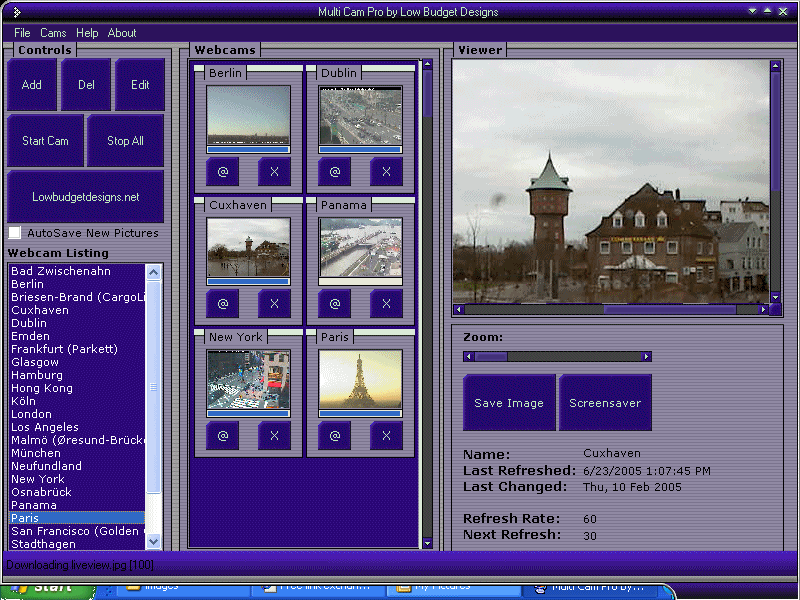This screenshot has height=600, width=800.
Task: Open the Cams menu
Action: pyautogui.click(x=53, y=33)
